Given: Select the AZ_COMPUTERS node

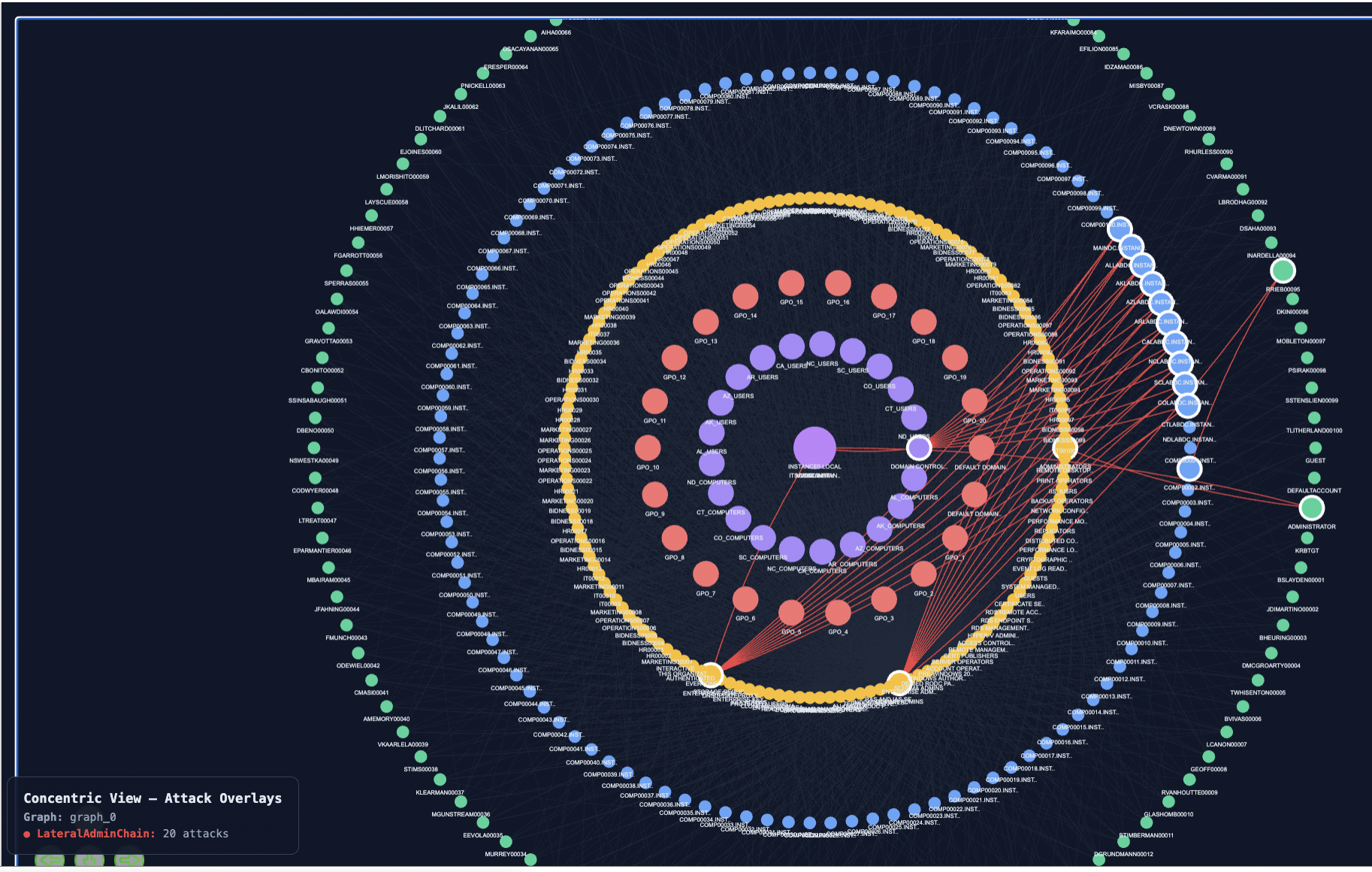Looking at the screenshot, I should tap(879, 530).
